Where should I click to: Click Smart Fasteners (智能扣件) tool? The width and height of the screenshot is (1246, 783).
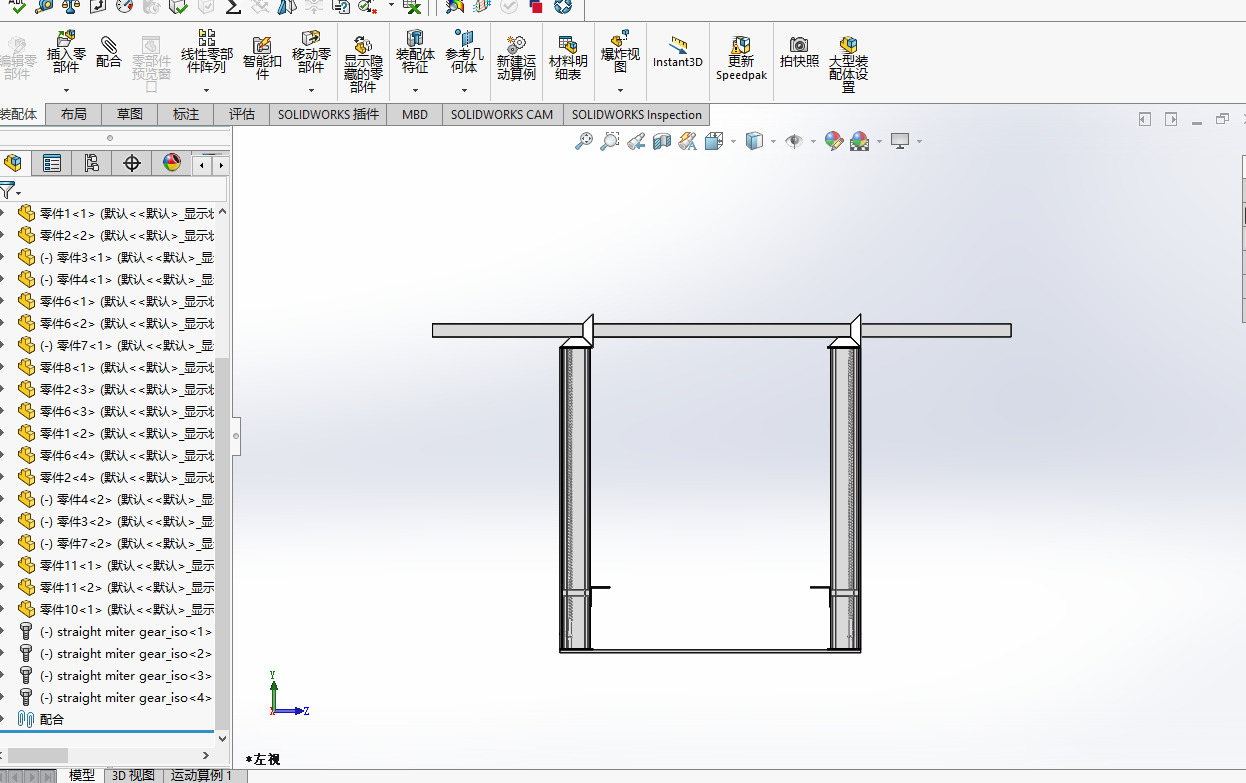tap(262, 58)
